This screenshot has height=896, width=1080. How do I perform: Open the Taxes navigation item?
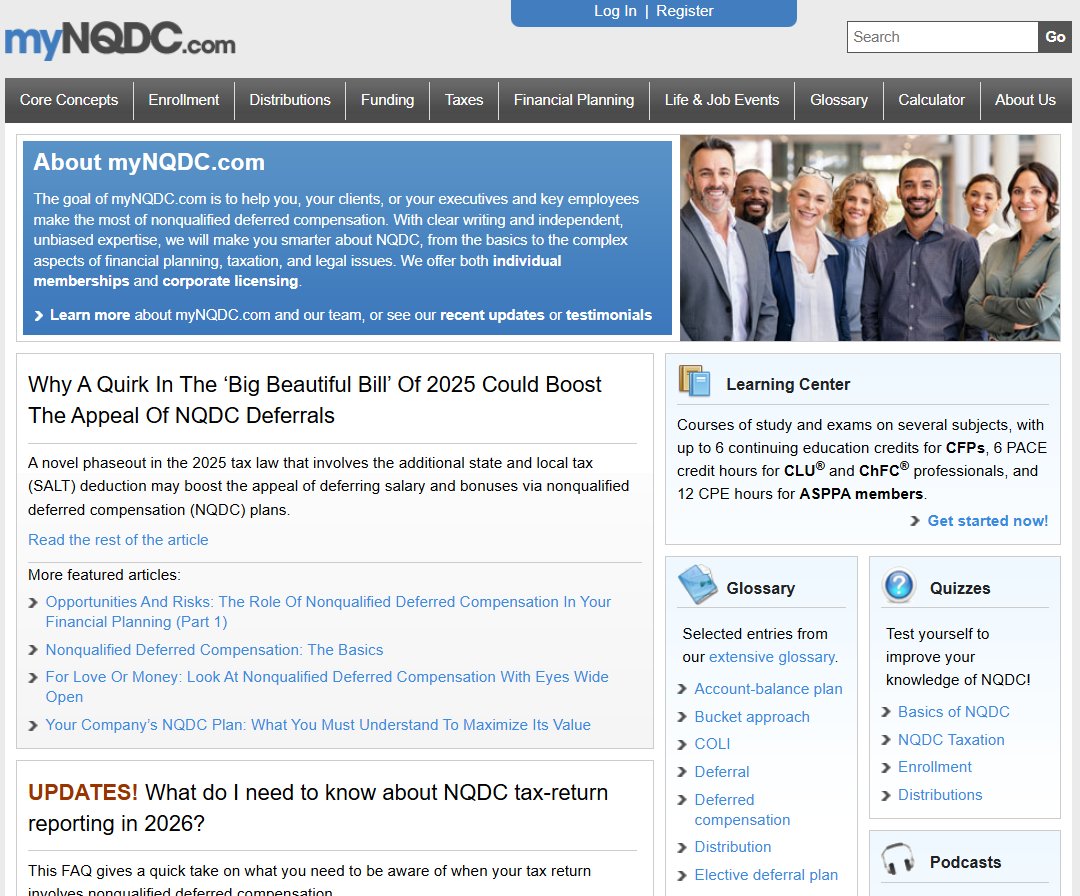pos(464,100)
